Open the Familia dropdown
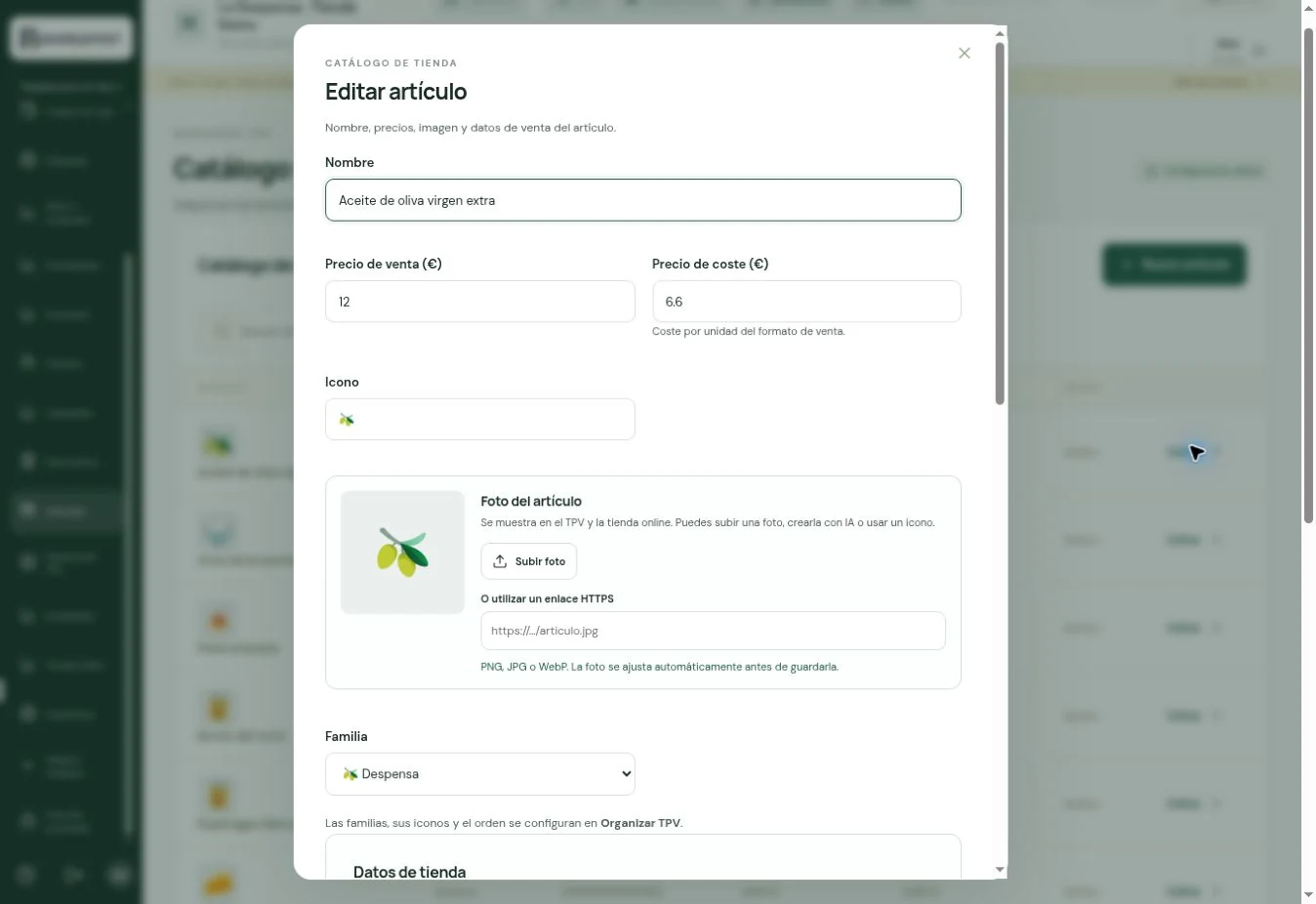Image resolution: width=1316 pixels, height=904 pixels. 480,774
